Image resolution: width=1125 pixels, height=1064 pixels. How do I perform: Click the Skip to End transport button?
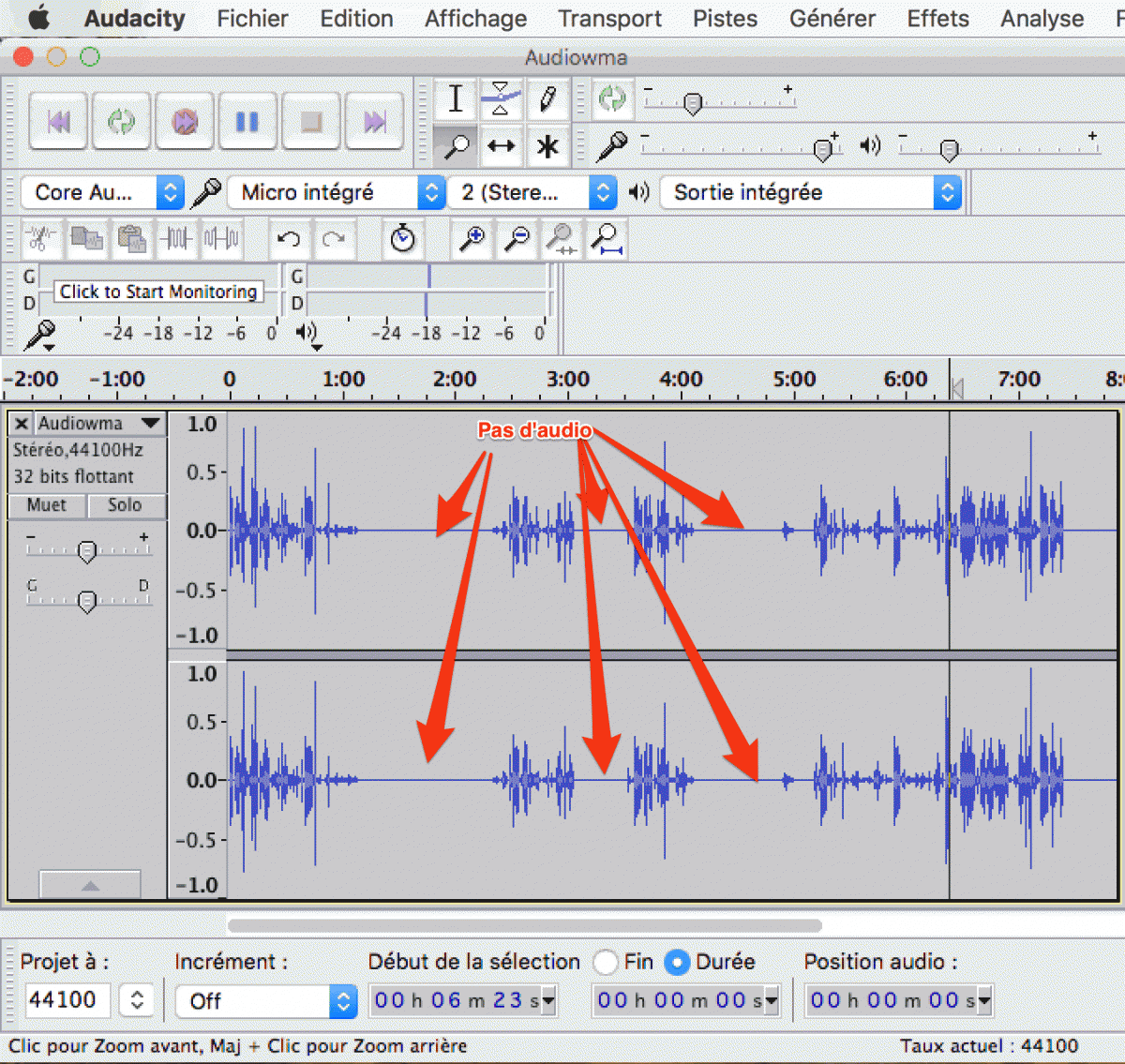pos(374,121)
